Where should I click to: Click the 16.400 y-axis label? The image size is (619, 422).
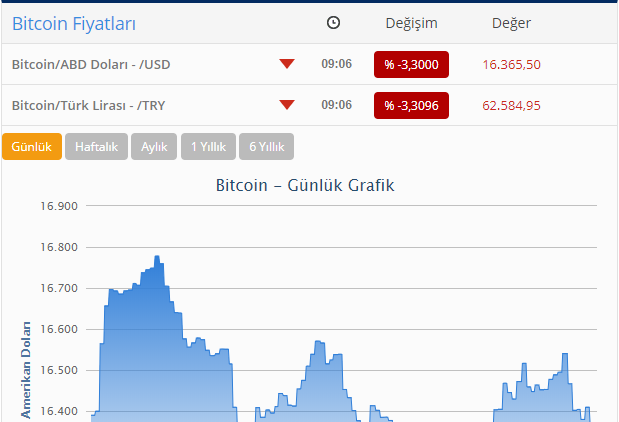pyautogui.click(x=59, y=411)
